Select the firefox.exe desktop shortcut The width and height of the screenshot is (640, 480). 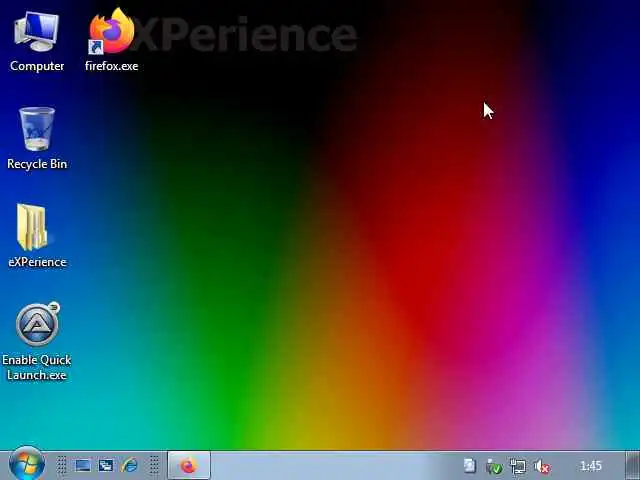(111, 41)
